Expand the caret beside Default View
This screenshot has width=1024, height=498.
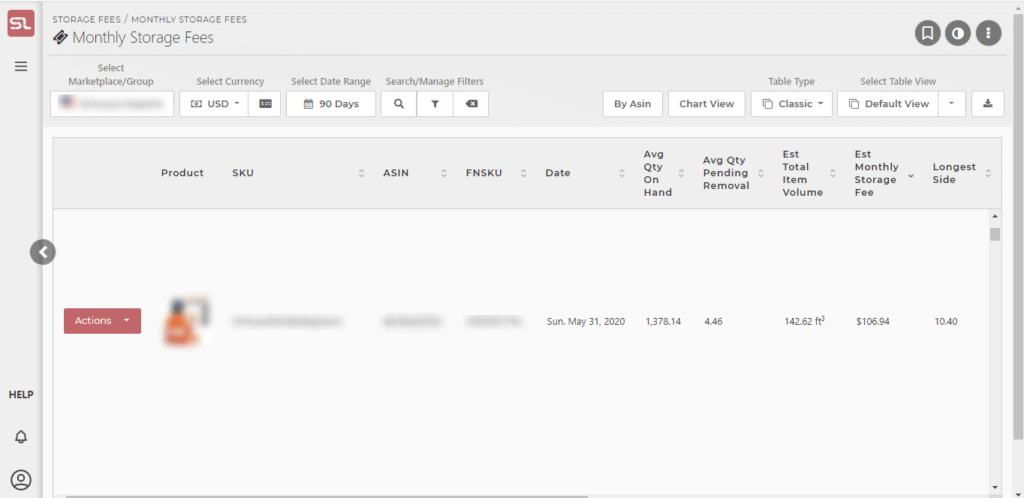[952, 104]
